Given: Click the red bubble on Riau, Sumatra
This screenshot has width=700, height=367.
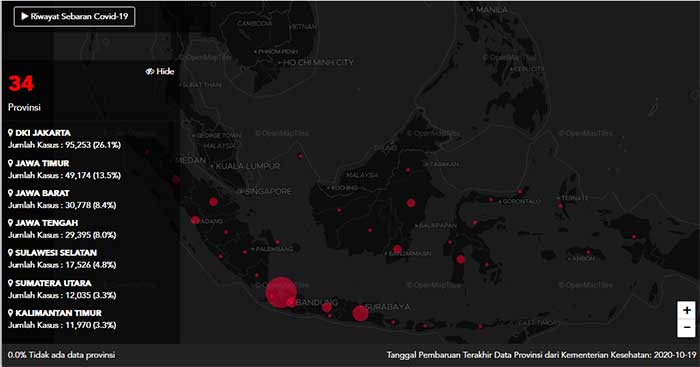Looking at the screenshot, I should (213, 202).
